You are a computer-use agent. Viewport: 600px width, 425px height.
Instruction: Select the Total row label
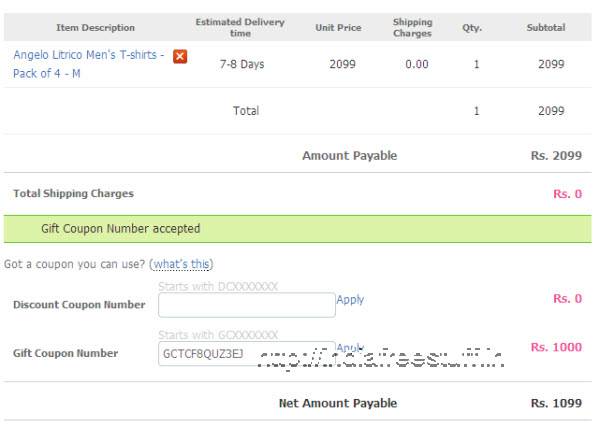tap(246, 111)
